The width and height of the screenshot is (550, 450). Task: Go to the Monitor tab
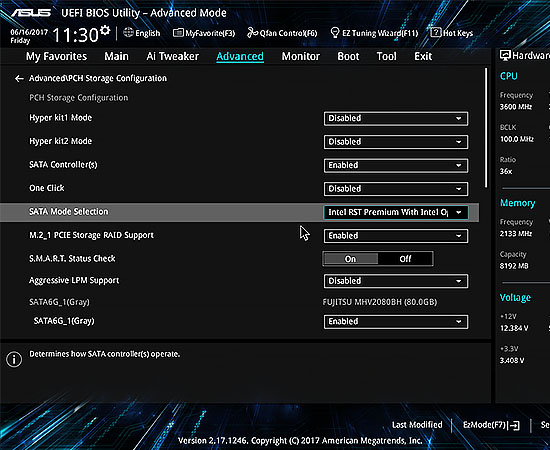tap(301, 56)
